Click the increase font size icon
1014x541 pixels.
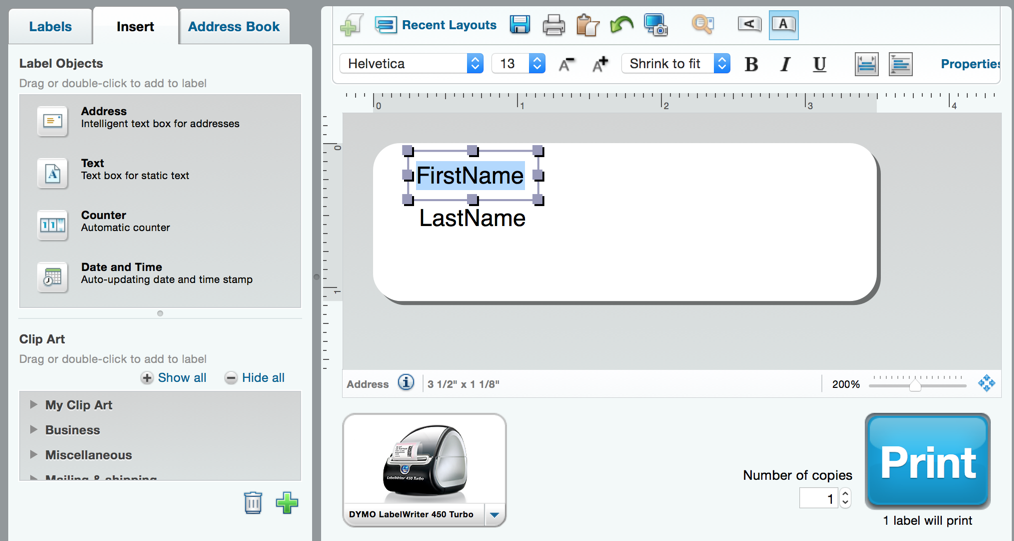coord(600,64)
